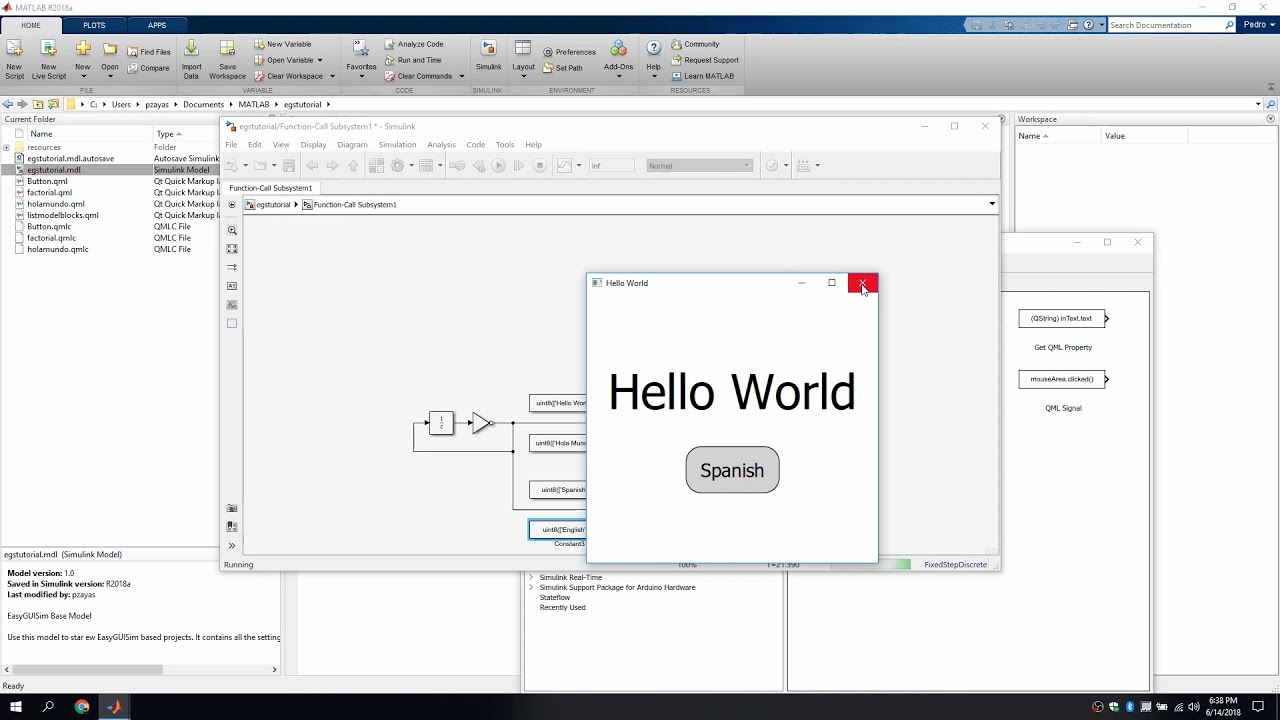Image resolution: width=1280 pixels, height=720 pixels.
Task: Open Clear Workspace dropdown arrow
Action: [332, 76]
